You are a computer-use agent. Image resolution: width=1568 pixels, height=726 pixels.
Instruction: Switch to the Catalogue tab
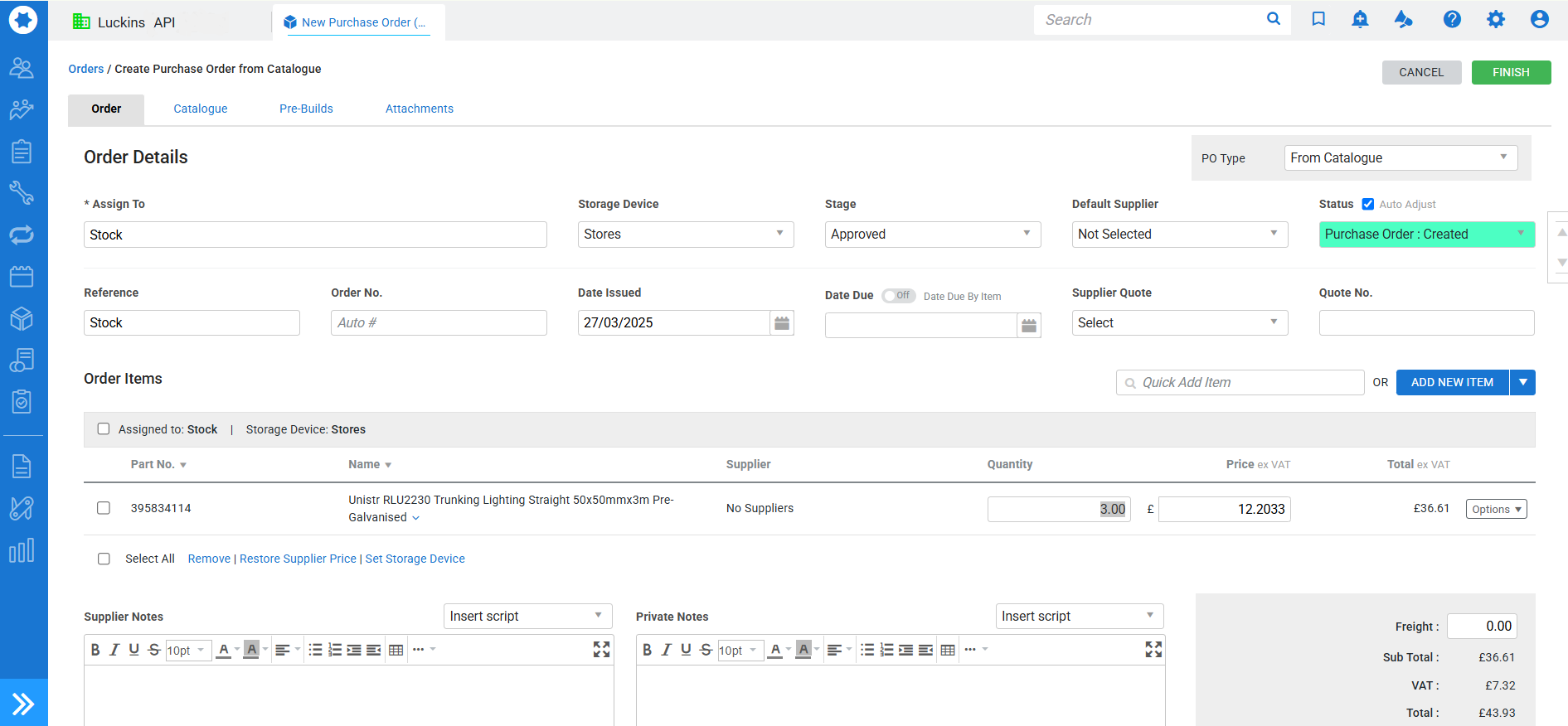click(200, 109)
